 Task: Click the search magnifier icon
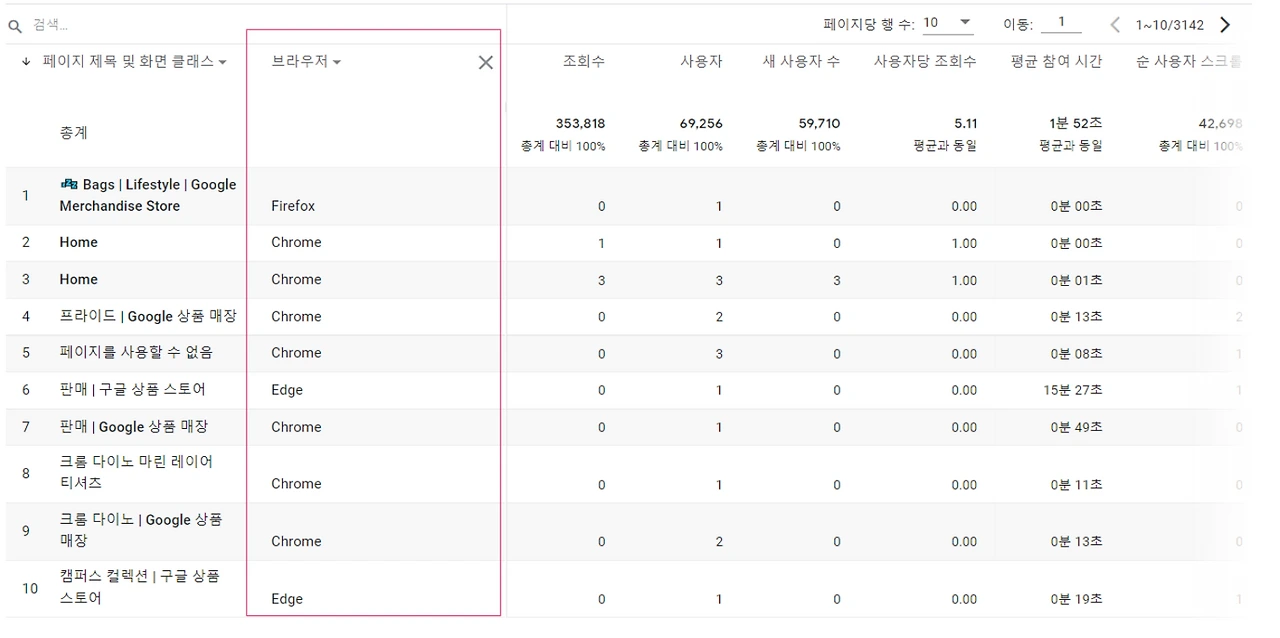pos(15,26)
